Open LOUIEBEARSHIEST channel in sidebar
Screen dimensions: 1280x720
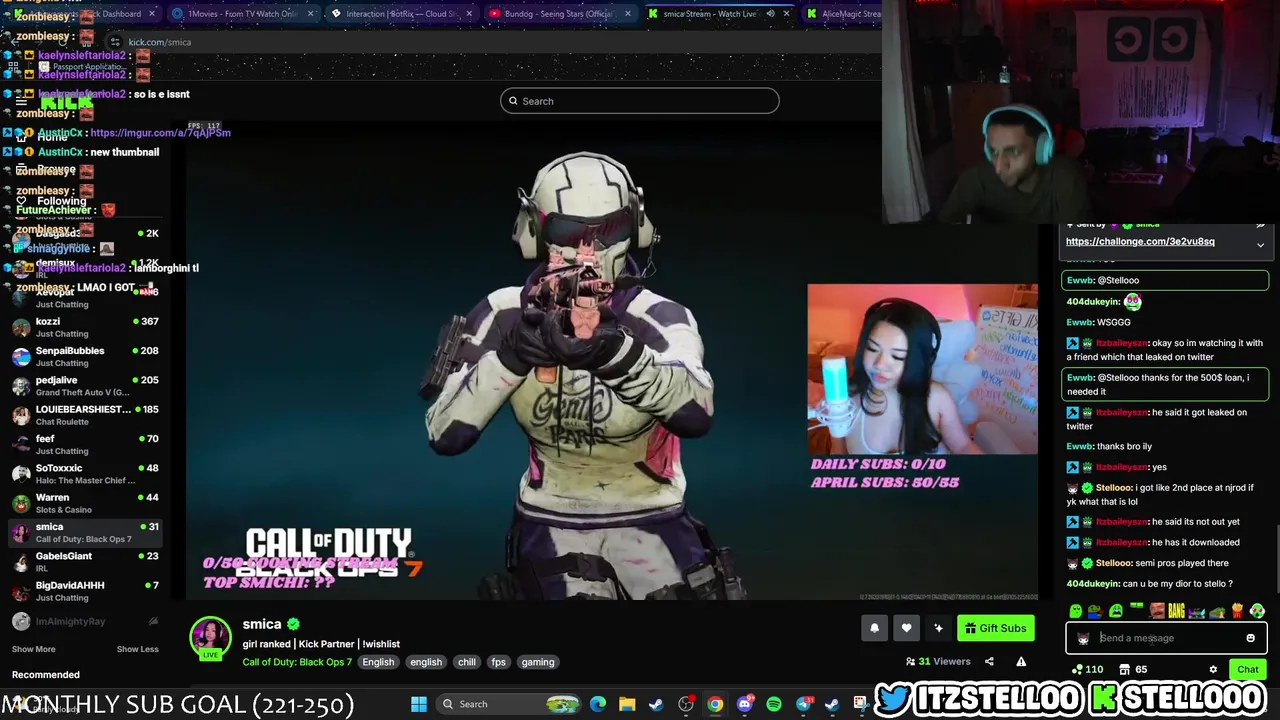point(85,415)
